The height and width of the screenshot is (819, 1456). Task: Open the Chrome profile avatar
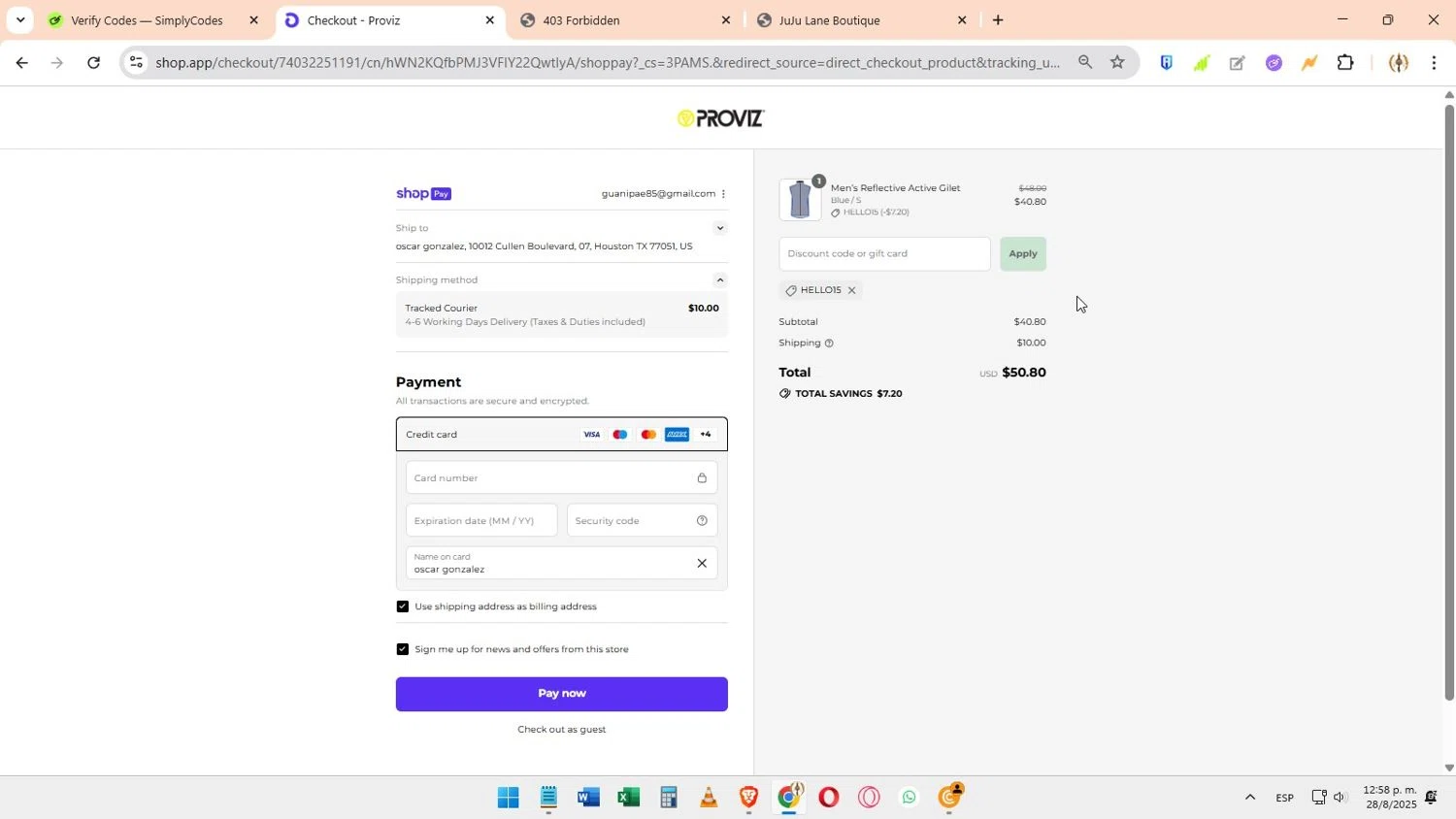coord(1398,63)
